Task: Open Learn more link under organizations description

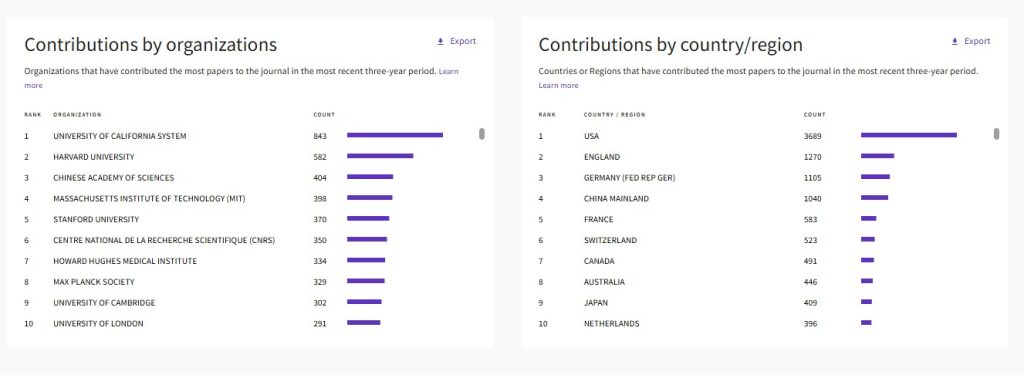Action: [x=242, y=78]
